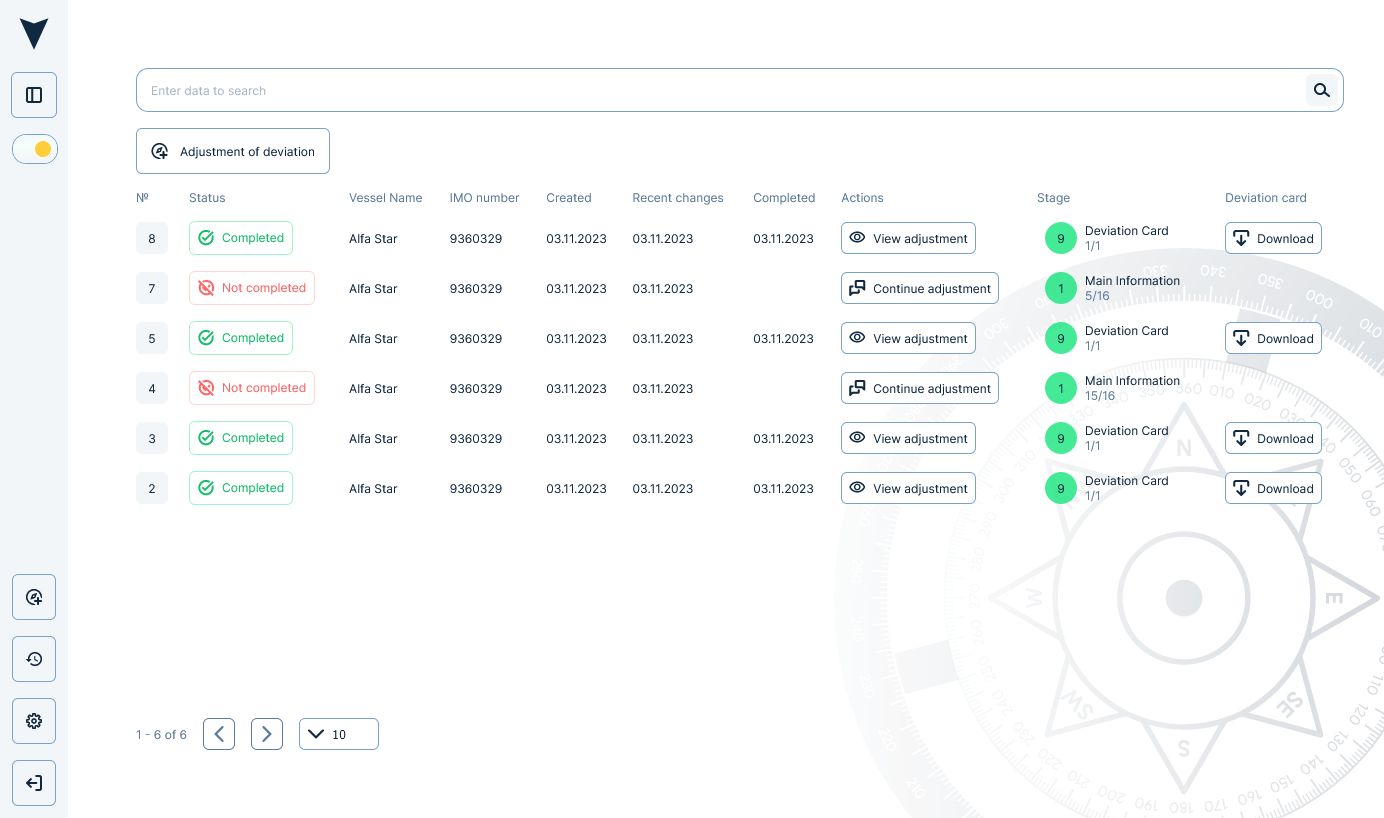The image size is (1384, 818).
Task: Click the '1 - 6 of 6' pagination text
Action: (x=161, y=735)
